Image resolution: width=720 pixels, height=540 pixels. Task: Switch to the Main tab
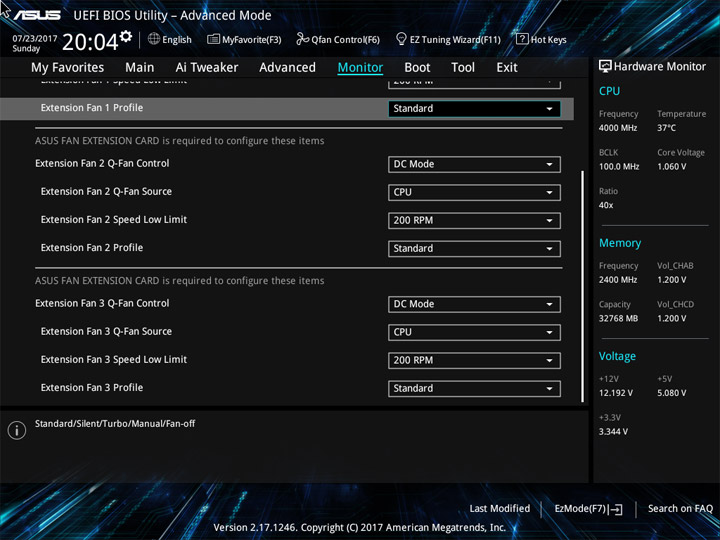140,68
